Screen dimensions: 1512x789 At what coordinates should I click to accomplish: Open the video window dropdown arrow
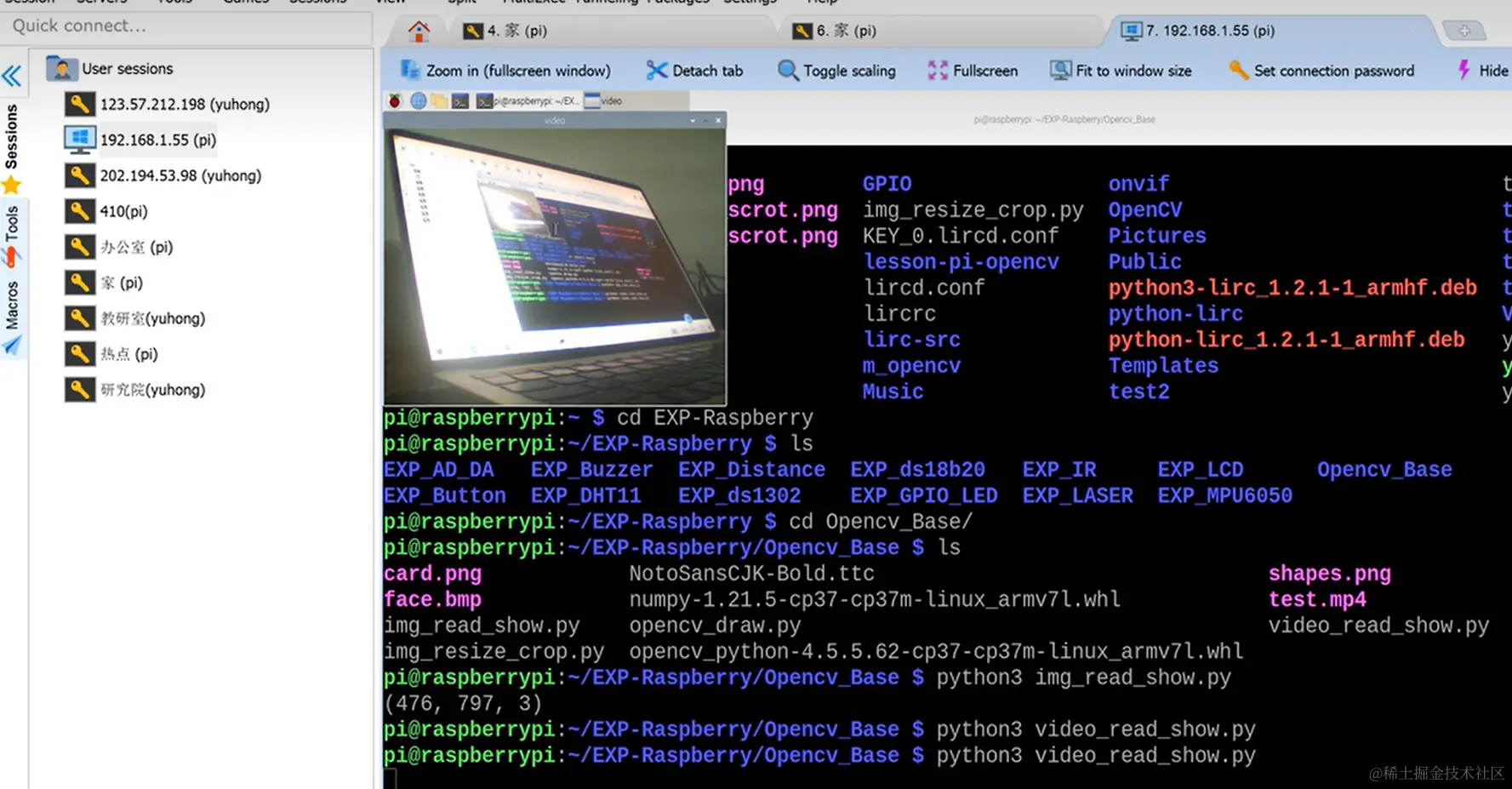pyautogui.click(x=693, y=121)
